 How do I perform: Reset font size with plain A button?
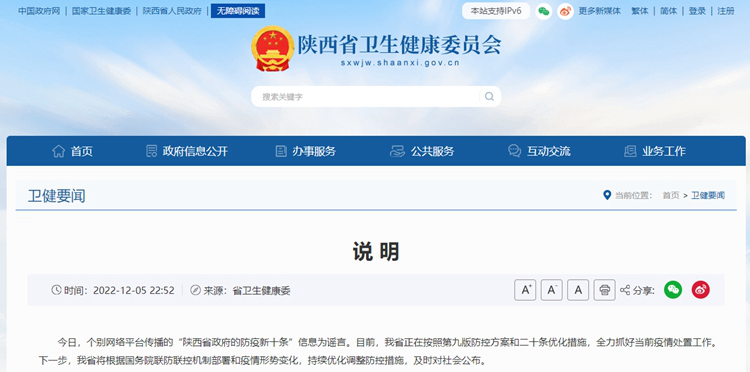pyautogui.click(x=578, y=290)
